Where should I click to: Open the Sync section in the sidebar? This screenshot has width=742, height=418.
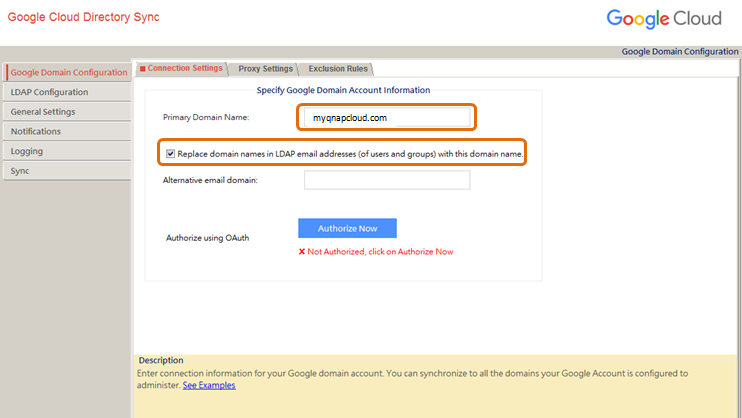[20, 171]
